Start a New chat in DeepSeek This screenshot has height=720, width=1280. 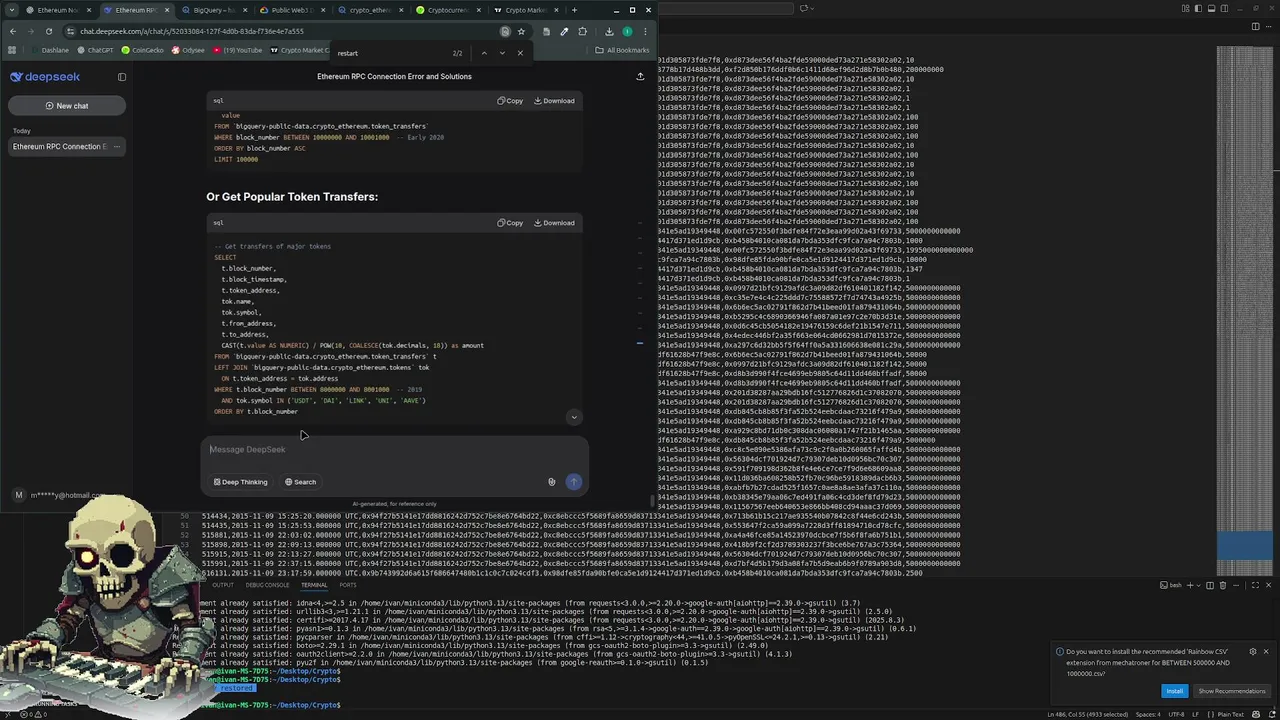[66, 105]
